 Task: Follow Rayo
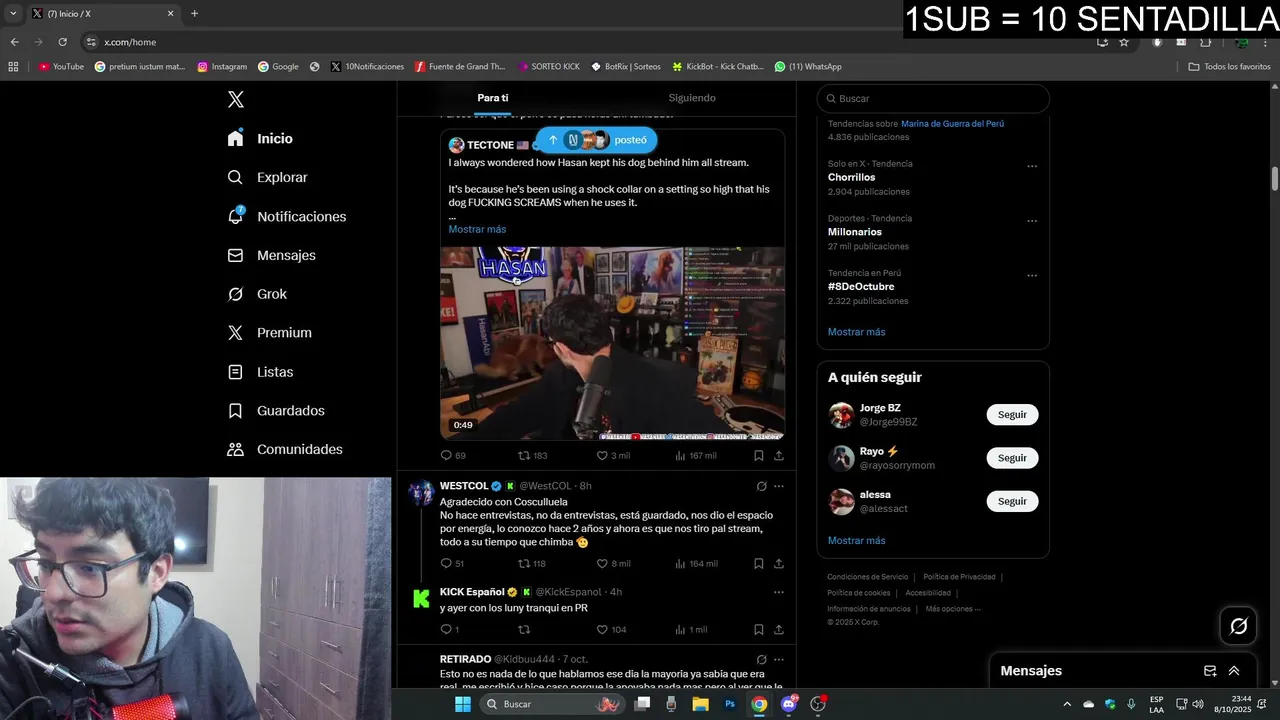[x=1012, y=458]
